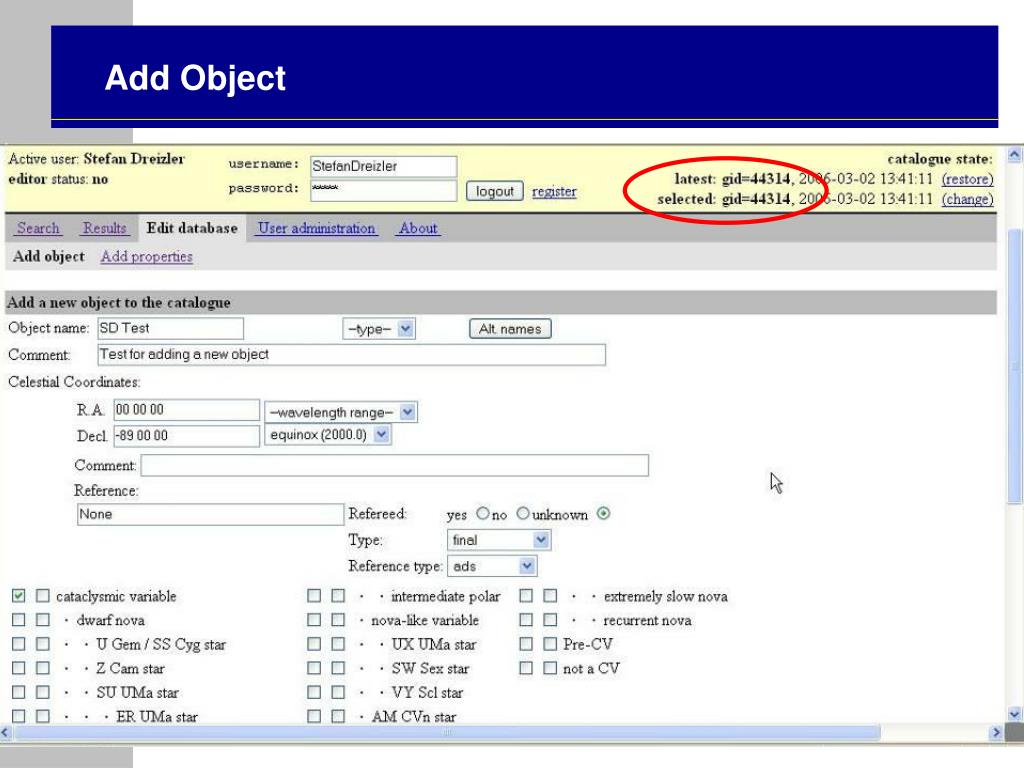Check first SW Sex star checkbox
This screenshot has width=1024, height=768.
[x=314, y=668]
